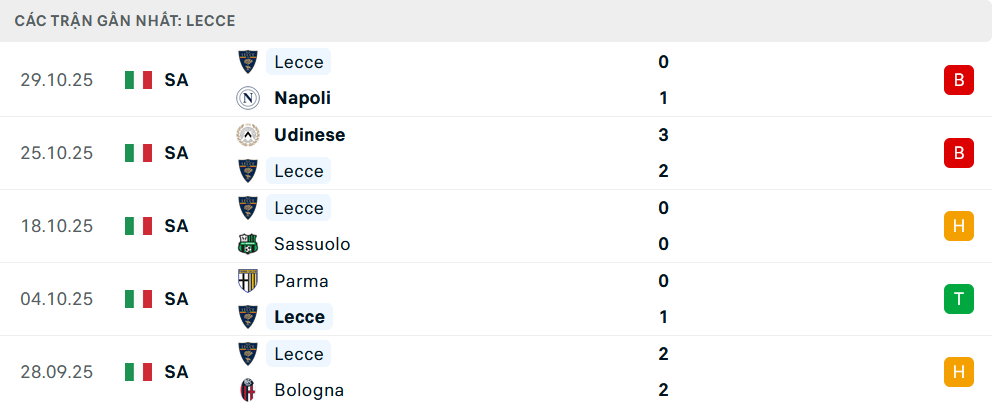Image resolution: width=996 pixels, height=406 pixels.
Task: Click Italy flag beside the 28.09.25 match
Action: (138, 372)
